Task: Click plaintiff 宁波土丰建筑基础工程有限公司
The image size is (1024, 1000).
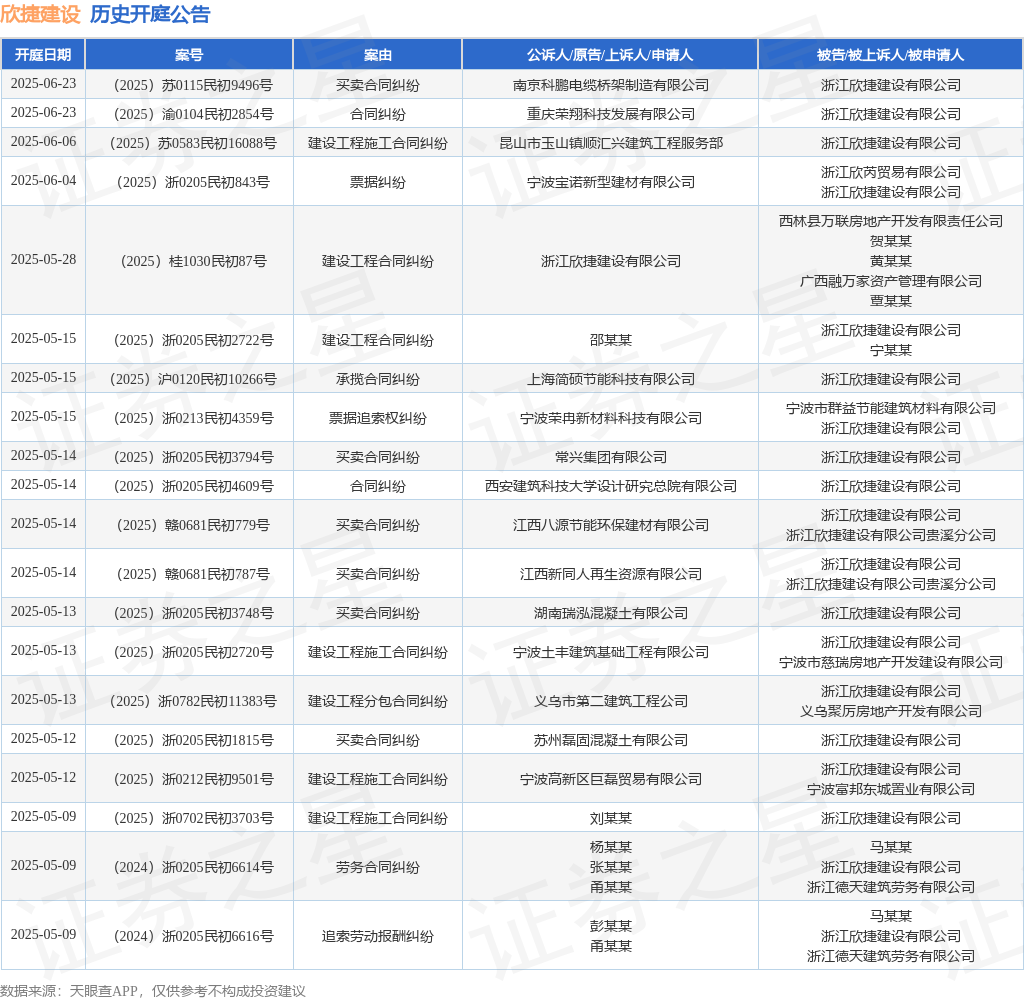Action: click(611, 652)
